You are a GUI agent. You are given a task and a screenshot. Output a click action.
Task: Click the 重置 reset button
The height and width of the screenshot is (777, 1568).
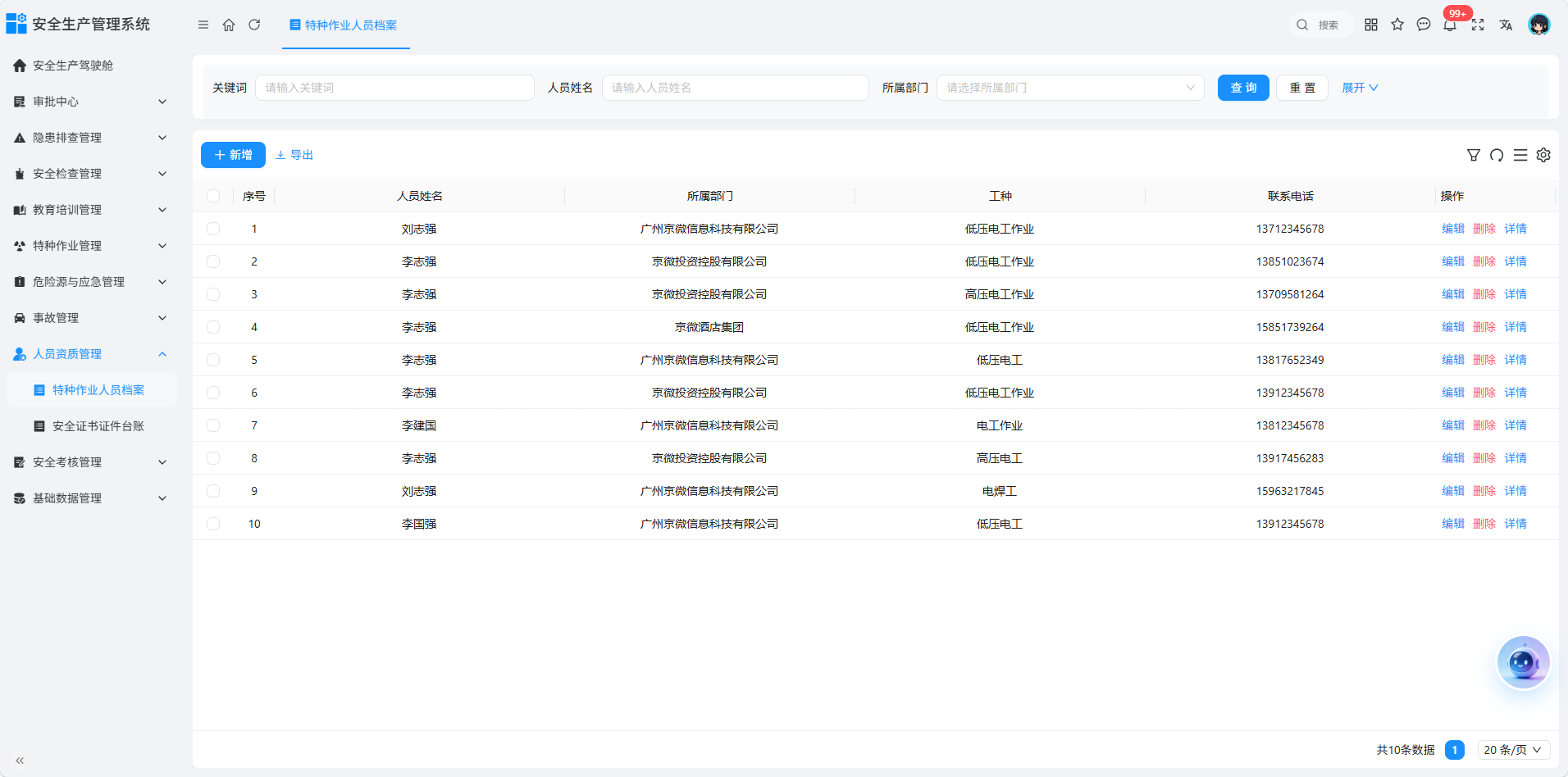click(1302, 88)
